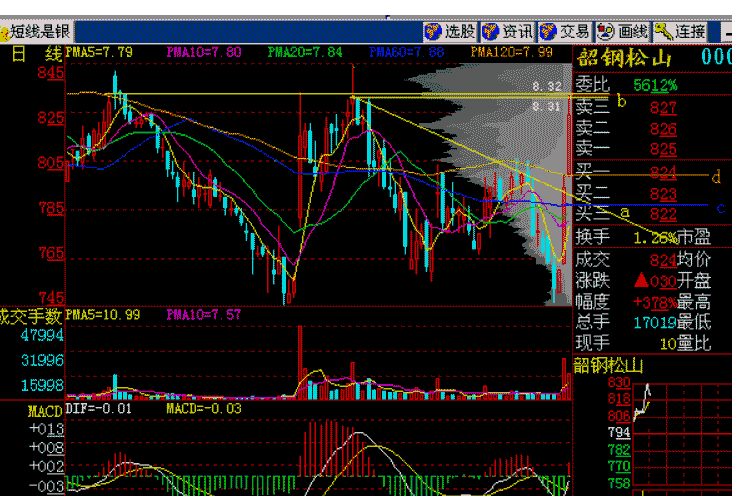Click the 市盈 label
732x496 pixels.
click(x=694, y=237)
